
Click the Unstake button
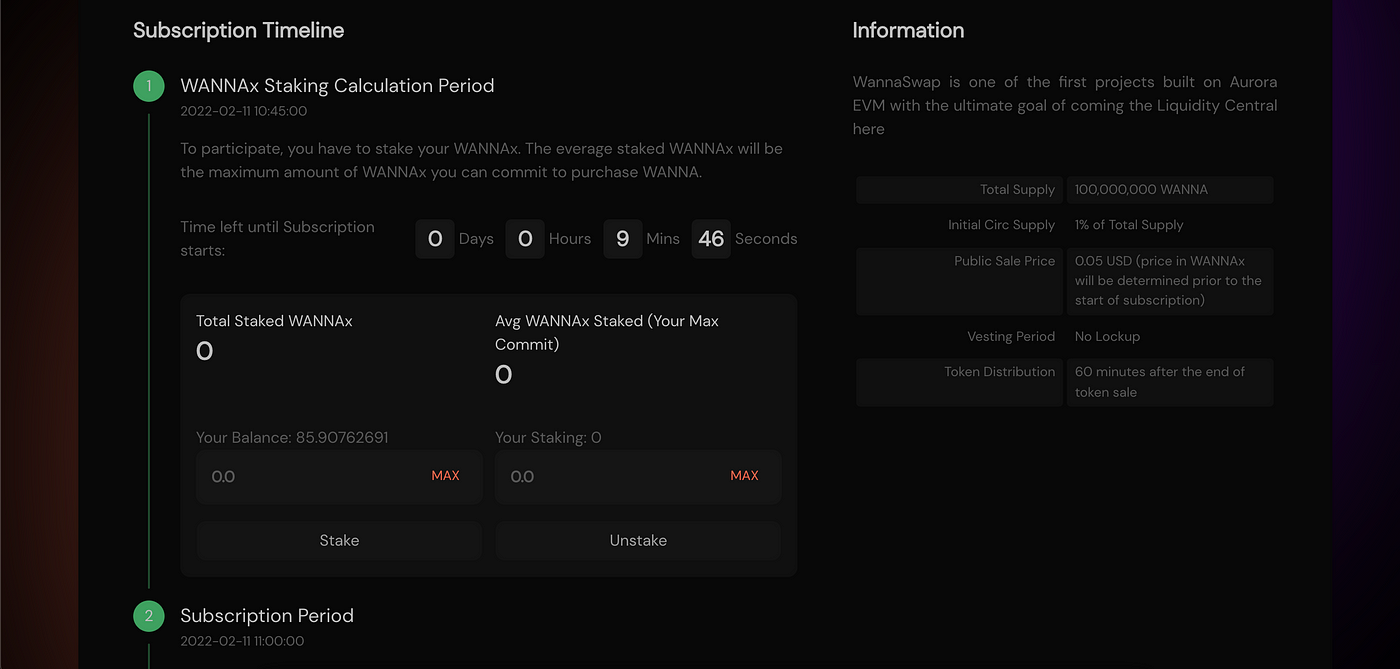(638, 540)
